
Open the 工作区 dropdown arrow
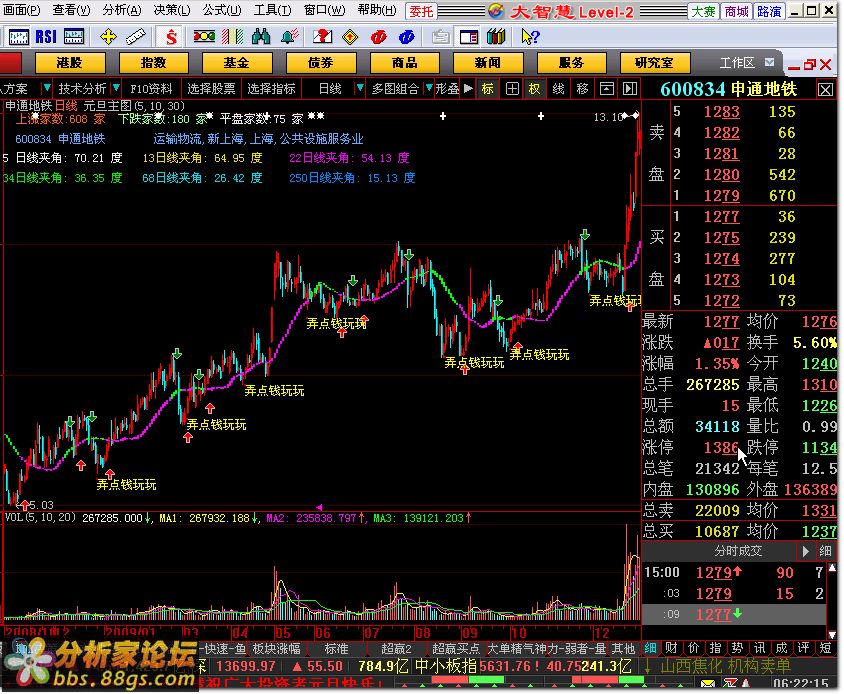[x=770, y=62]
